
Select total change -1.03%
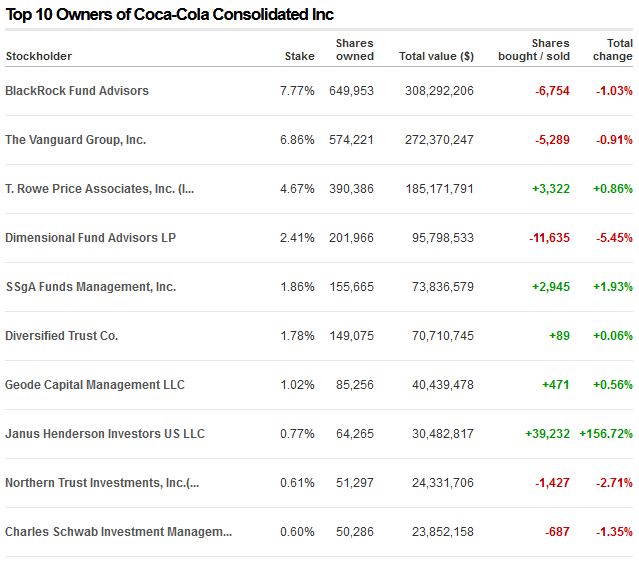tap(614, 90)
